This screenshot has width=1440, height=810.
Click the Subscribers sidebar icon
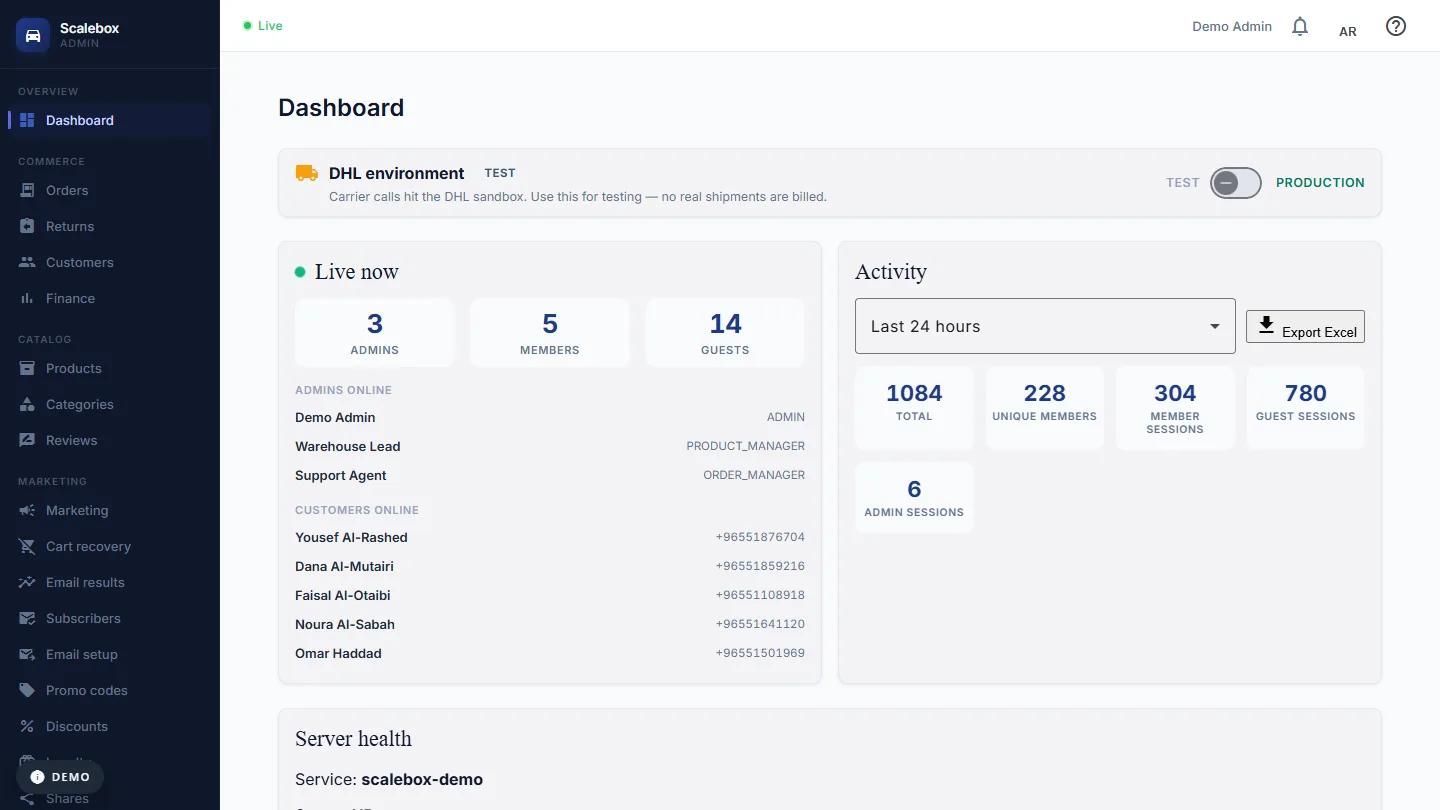pyautogui.click(x=27, y=618)
